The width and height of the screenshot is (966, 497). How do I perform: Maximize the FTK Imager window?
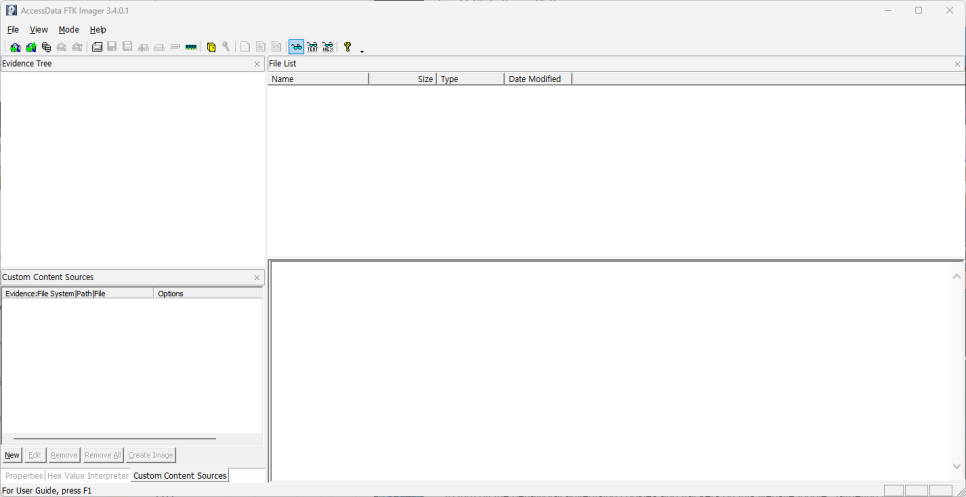click(x=919, y=10)
